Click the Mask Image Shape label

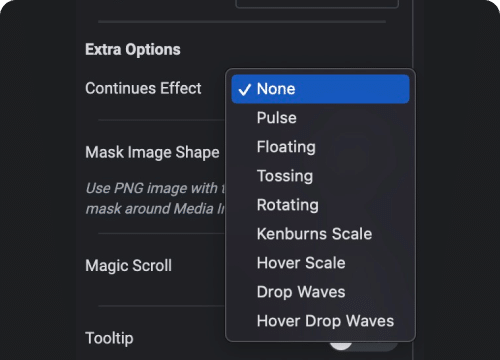click(x=152, y=152)
